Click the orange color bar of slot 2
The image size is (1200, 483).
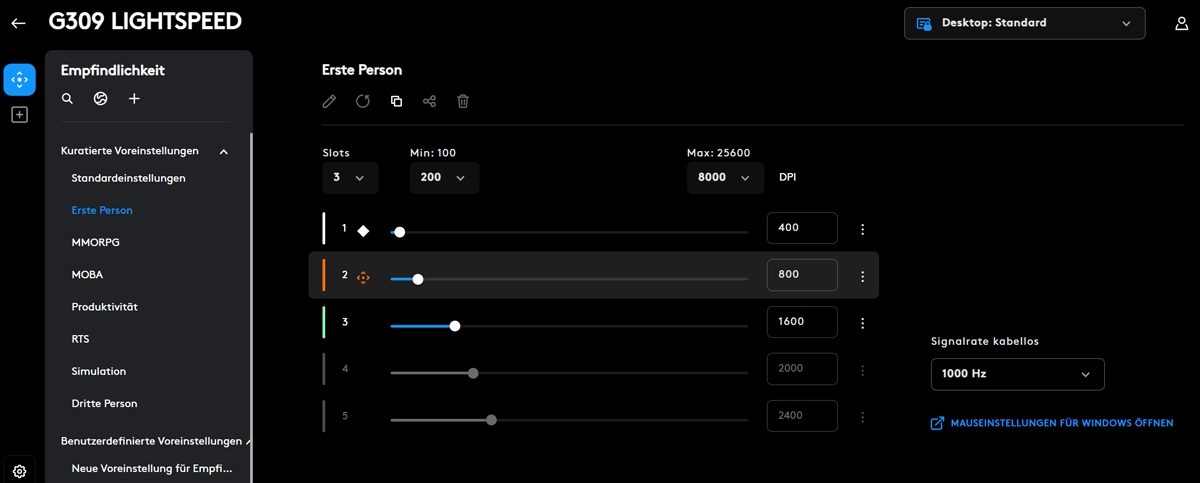324,275
